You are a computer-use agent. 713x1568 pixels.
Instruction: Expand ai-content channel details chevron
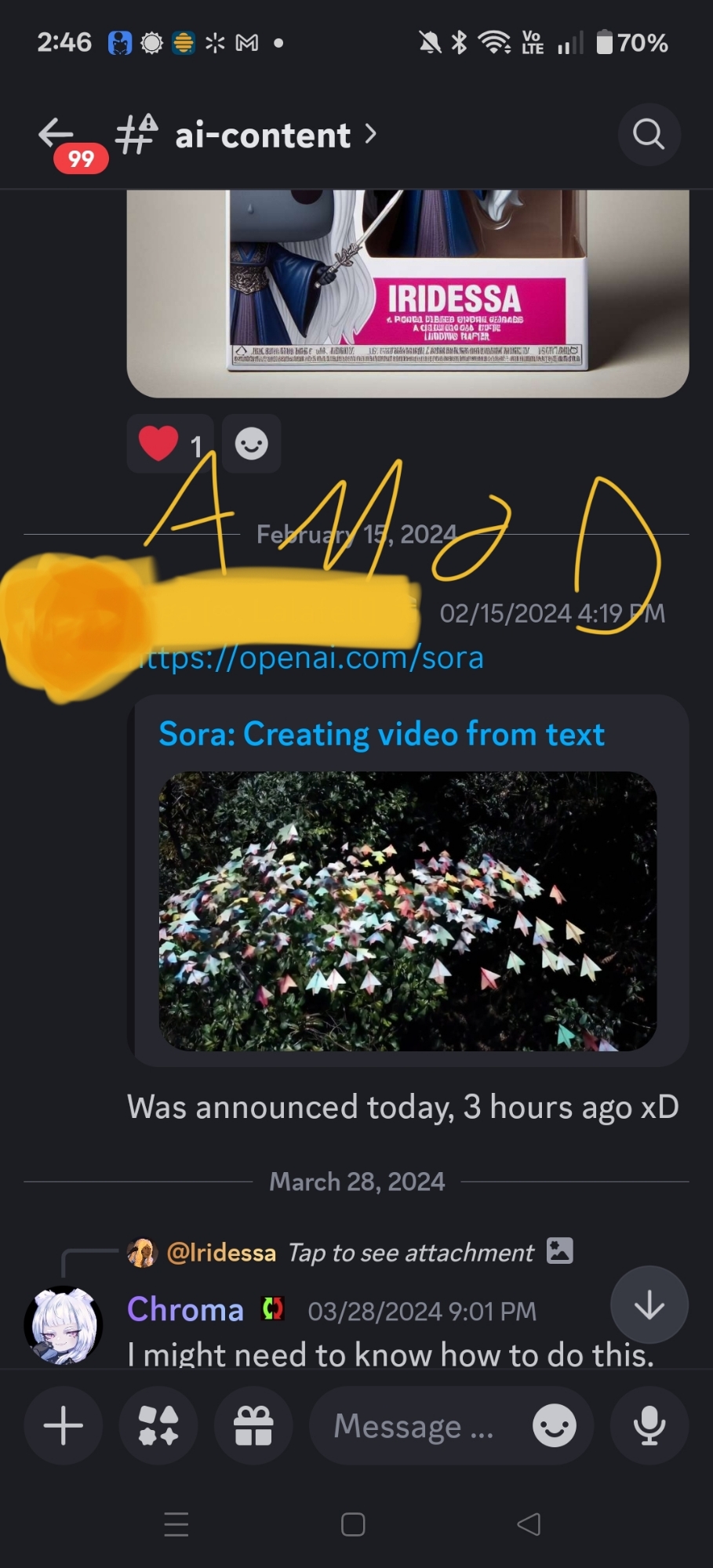(371, 134)
